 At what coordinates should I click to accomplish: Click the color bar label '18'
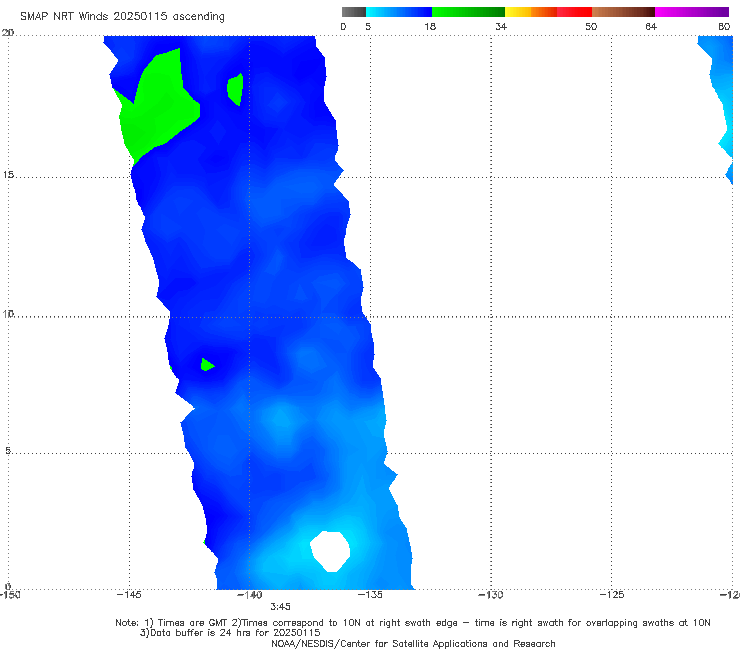pyautogui.click(x=430, y=26)
